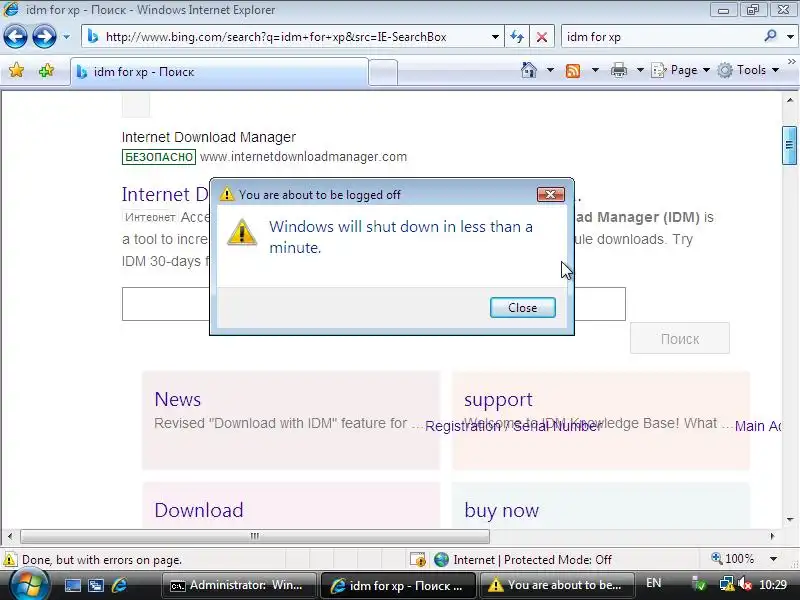Expand the zoom level dropdown arrow
The height and width of the screenshot is (600, 800).
pyautogui.click(x=773, y=559)
